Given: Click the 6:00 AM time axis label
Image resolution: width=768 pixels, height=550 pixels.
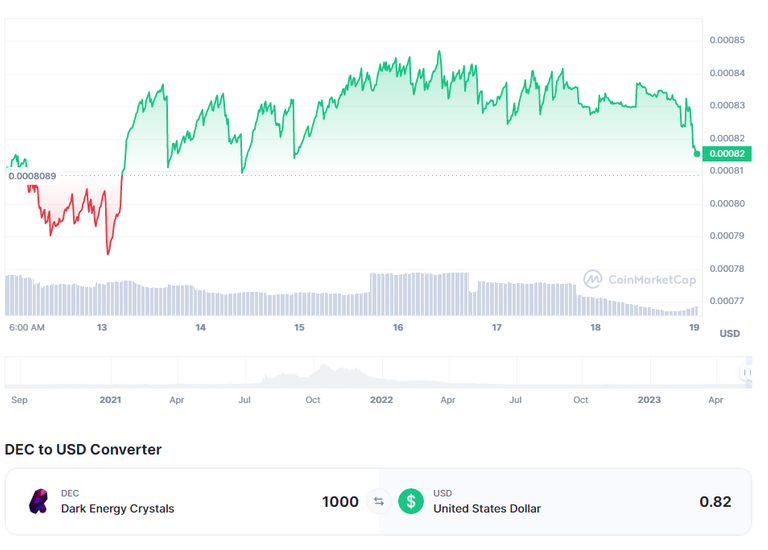Looking at the screenshot, I should pos(27,328).
